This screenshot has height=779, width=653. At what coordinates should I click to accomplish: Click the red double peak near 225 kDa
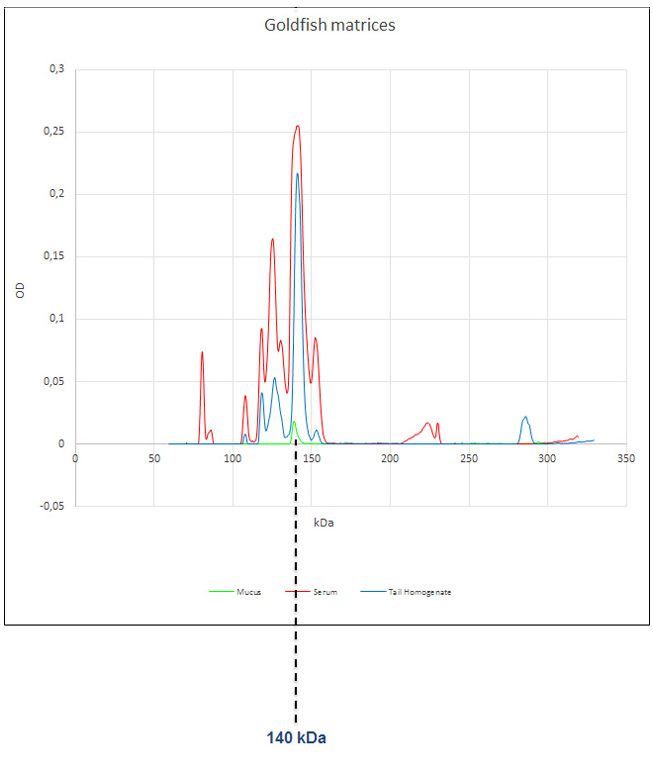pos(428,424)
